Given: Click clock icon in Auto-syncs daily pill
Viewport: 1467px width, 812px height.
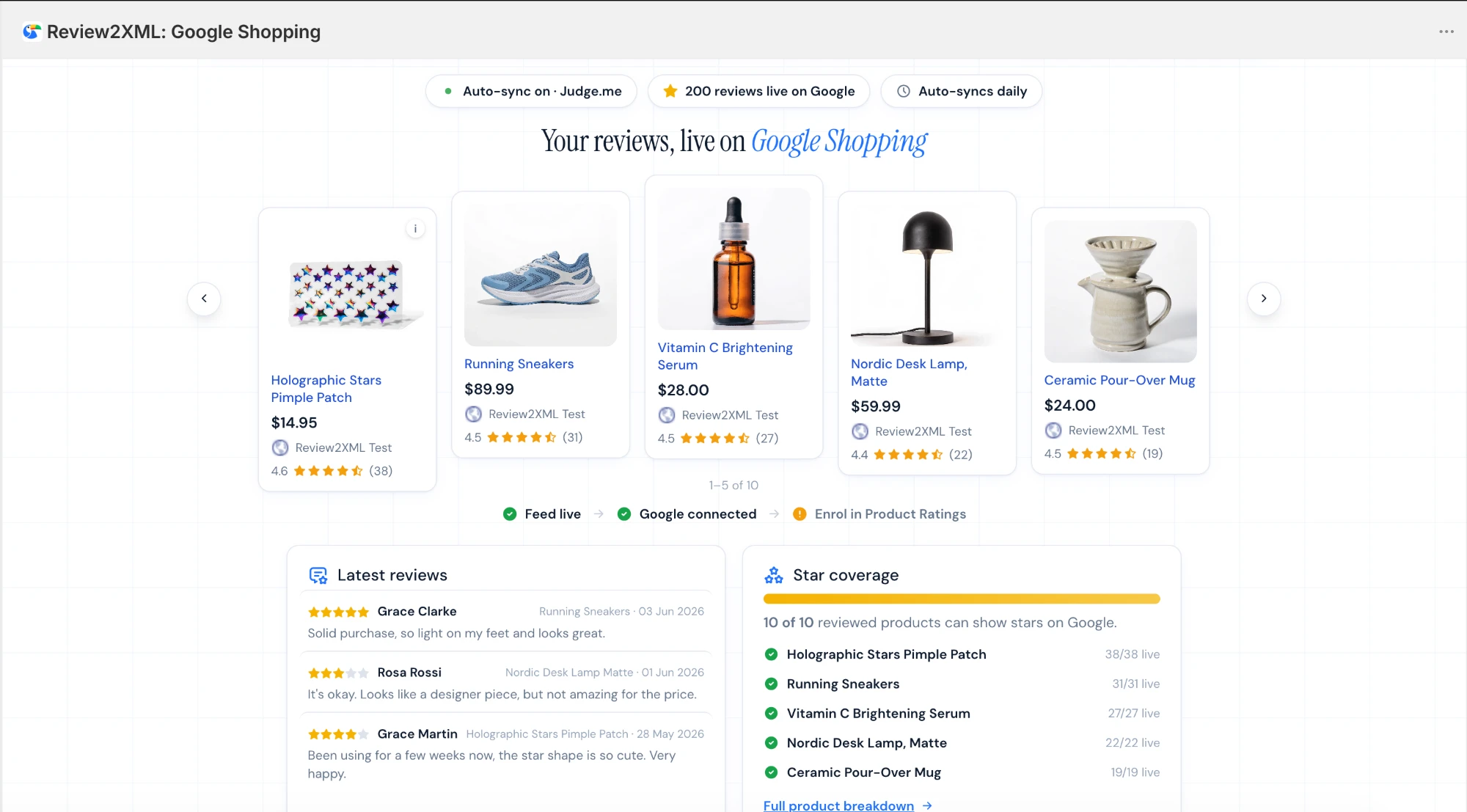Looking at the screenshot, I should [x=904, y=91].
